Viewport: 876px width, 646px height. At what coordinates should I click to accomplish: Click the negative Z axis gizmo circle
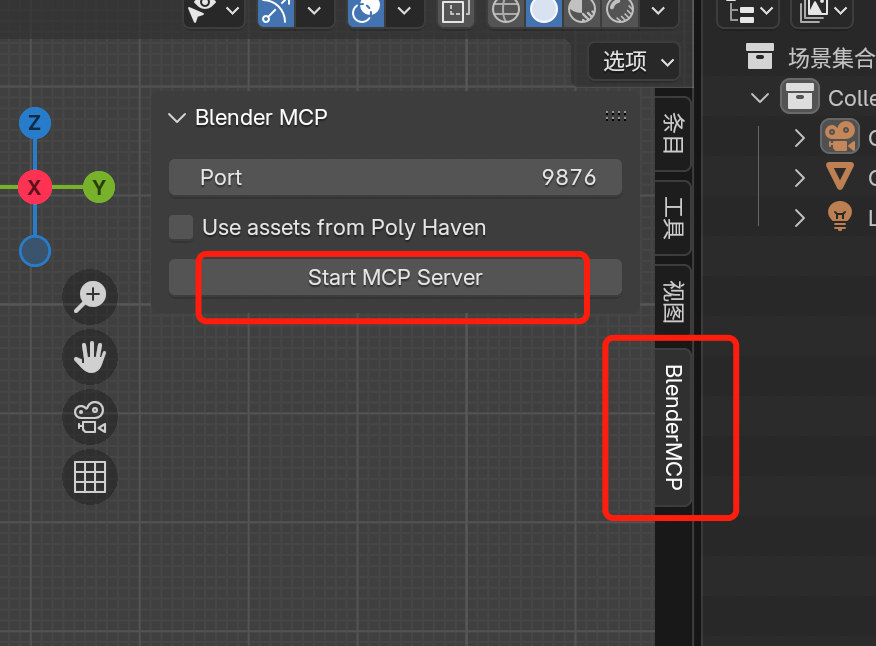(35, 251)
